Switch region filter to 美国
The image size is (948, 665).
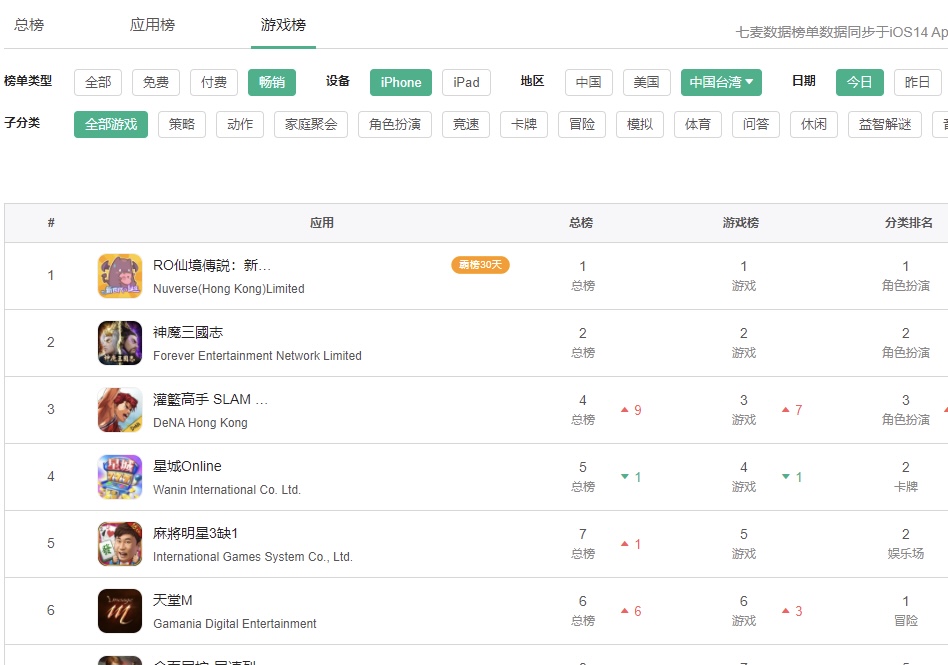[x=646, y=83]
